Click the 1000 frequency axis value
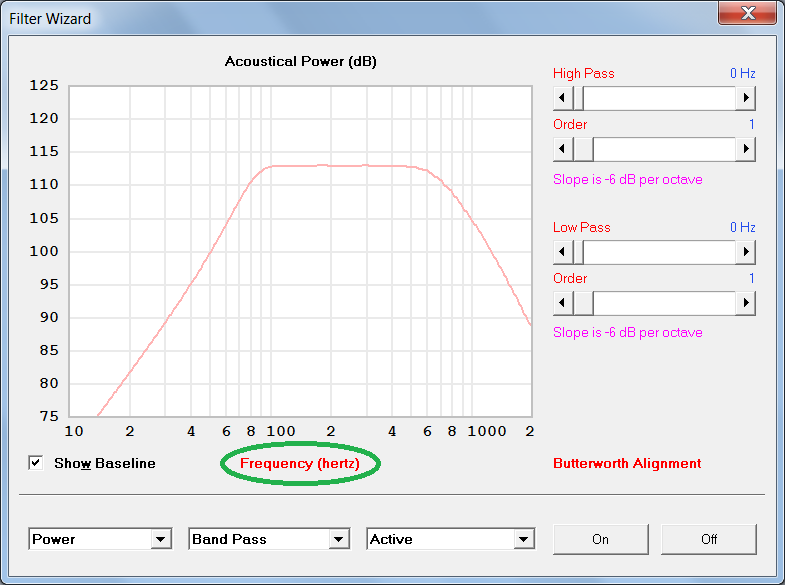Viewport: 785px width, 585px height. [487, 431]
